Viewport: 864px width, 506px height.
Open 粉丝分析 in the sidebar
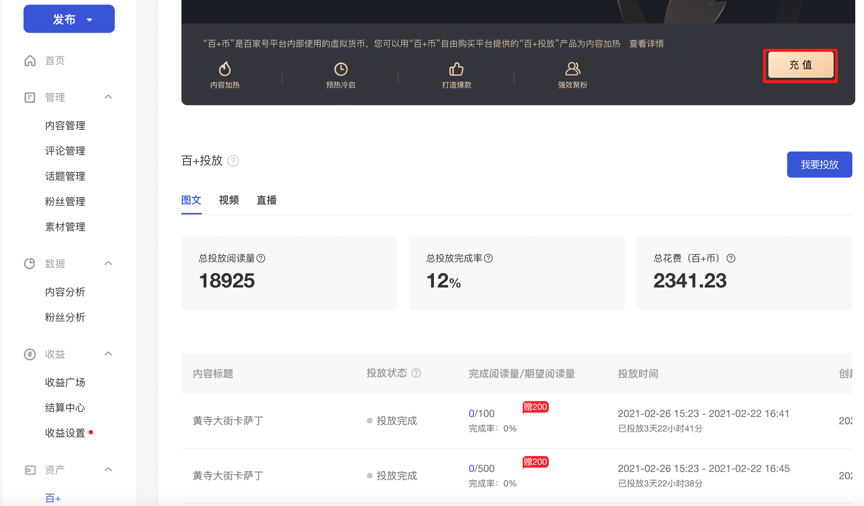click(x=65, y=317)
